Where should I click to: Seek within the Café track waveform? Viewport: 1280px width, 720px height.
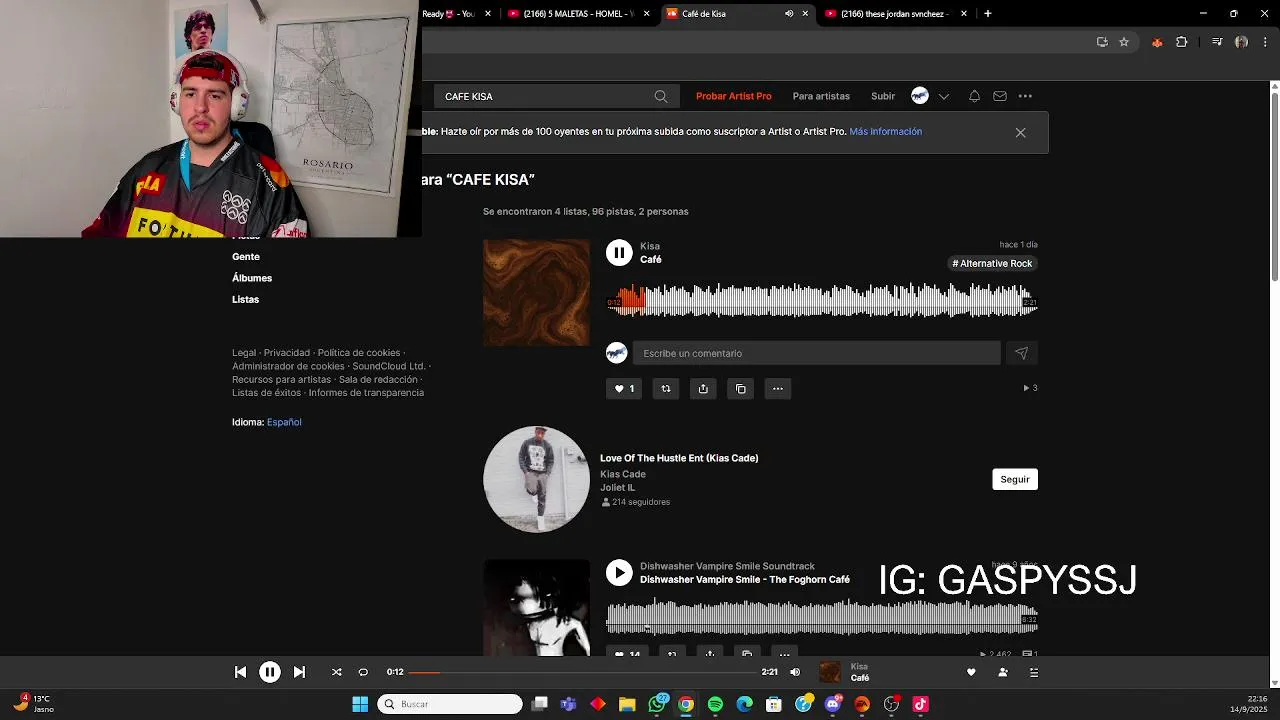[822, 301]
